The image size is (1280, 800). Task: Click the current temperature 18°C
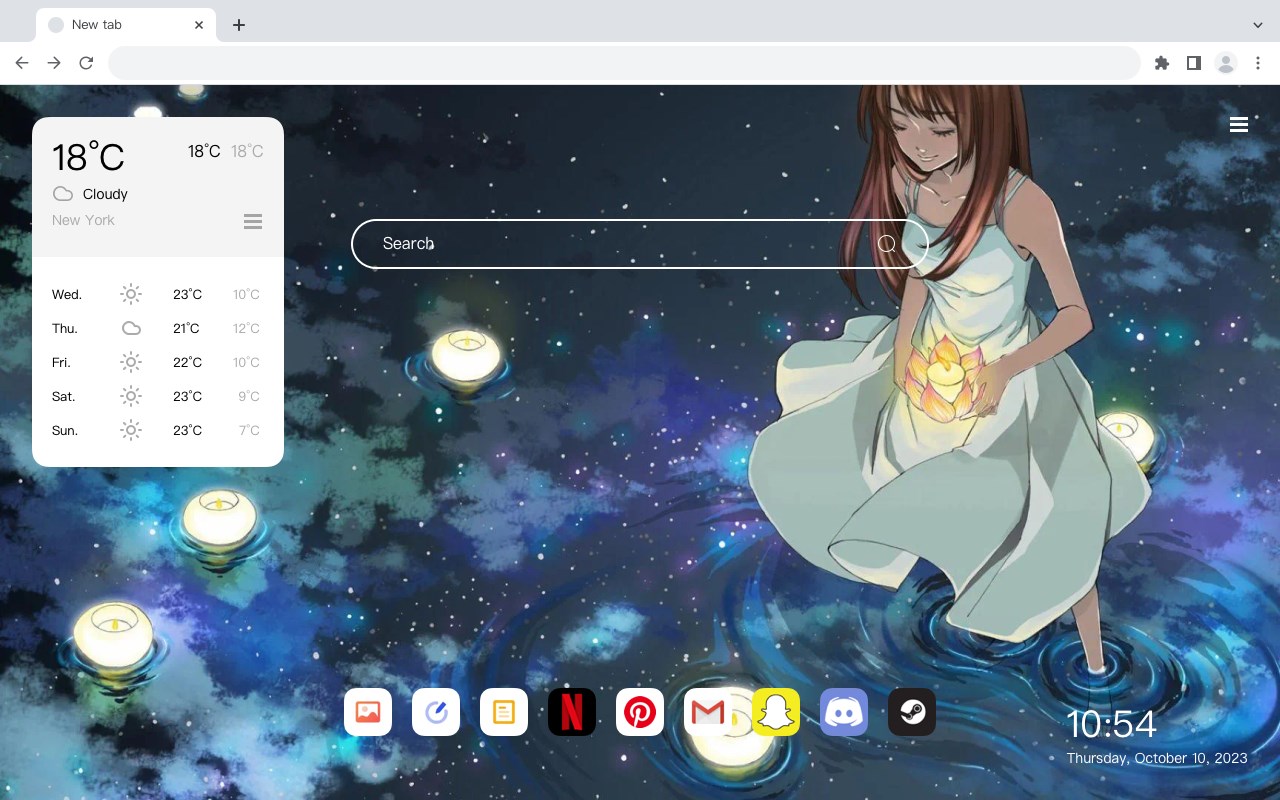point(88,157)
